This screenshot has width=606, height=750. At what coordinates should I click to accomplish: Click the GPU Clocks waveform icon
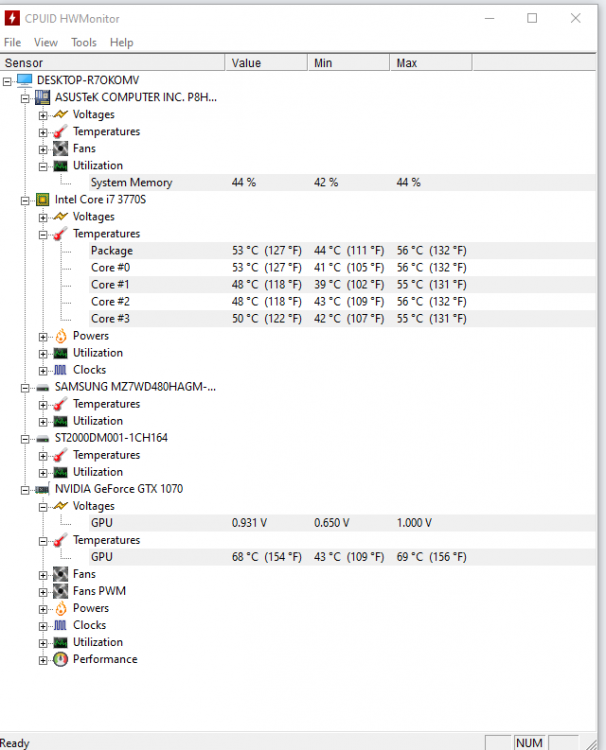pyautogui.click(x=60, y=625)
